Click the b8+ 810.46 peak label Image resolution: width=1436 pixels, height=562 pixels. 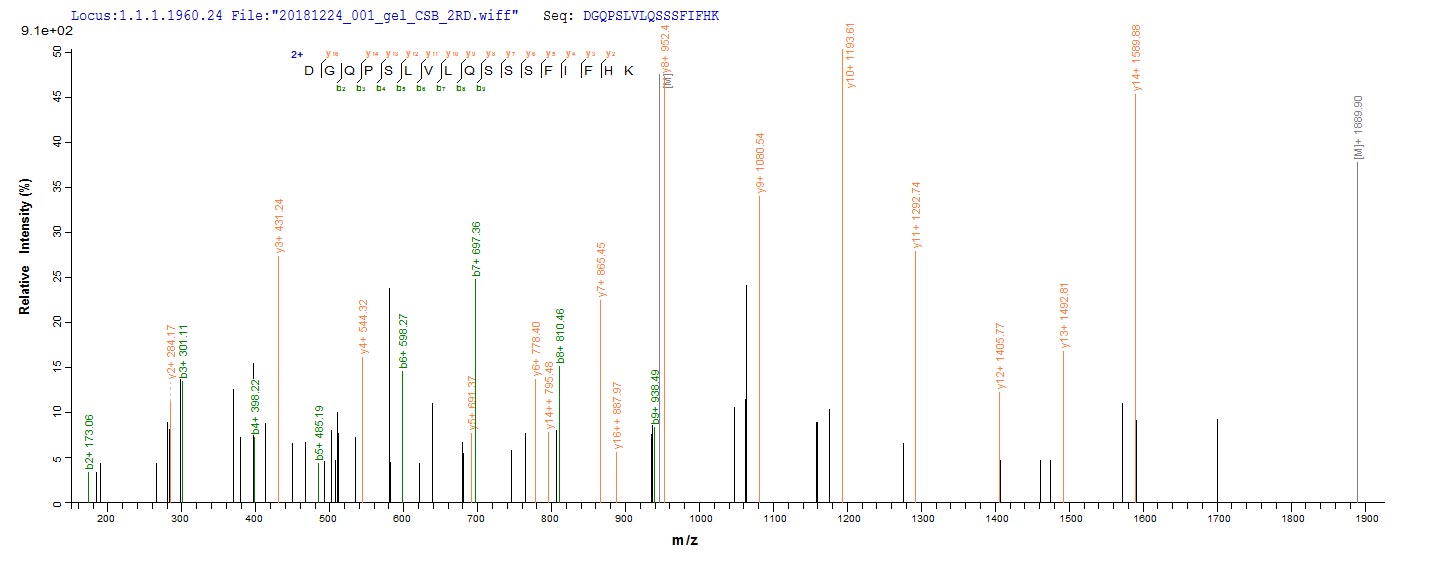click(561, 335)
